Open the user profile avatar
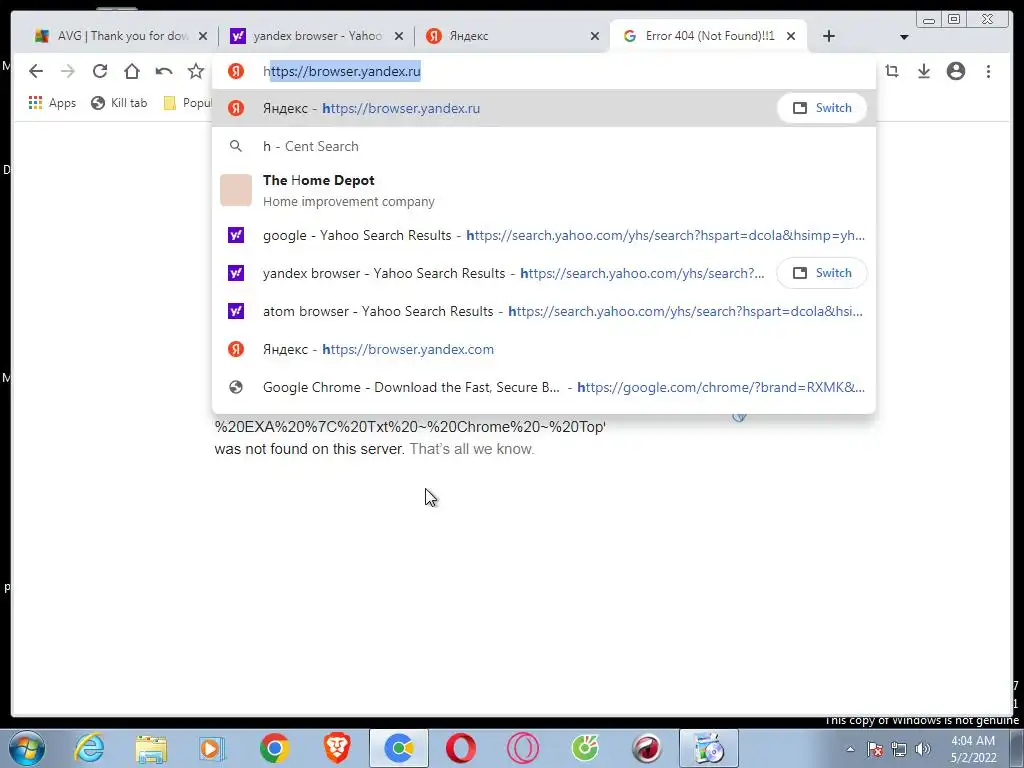1024x768 pixels. pyautogui.click(x=956, y=71)
